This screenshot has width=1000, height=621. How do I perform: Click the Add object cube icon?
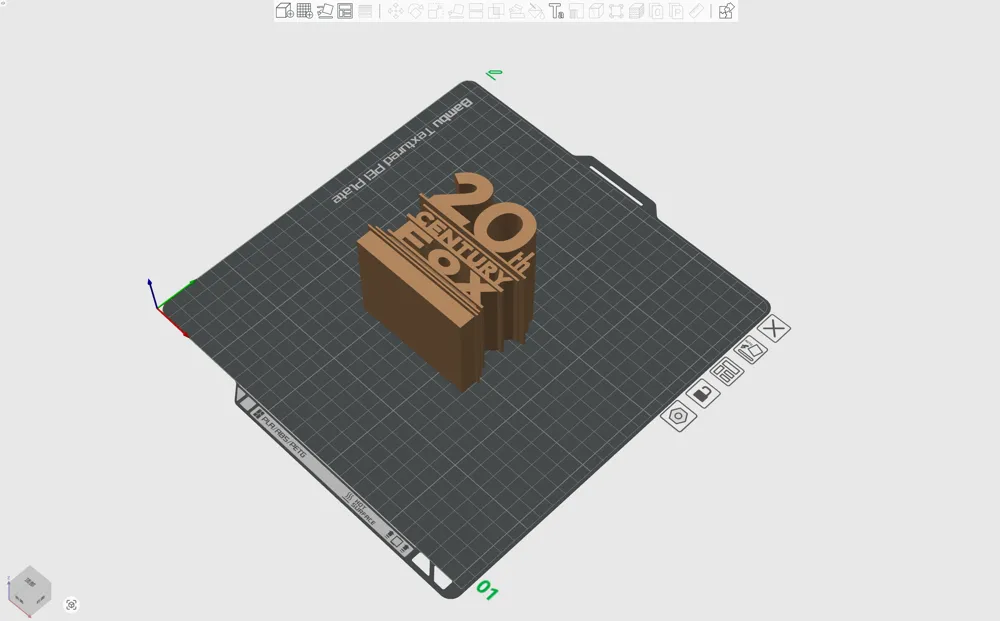[x=284, y=11]
